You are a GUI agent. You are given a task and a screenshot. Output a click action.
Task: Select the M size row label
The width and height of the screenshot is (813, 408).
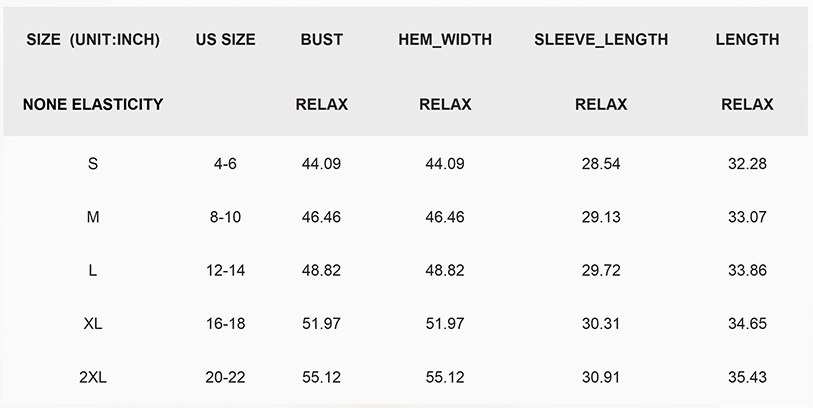click(x=93, y=217)
